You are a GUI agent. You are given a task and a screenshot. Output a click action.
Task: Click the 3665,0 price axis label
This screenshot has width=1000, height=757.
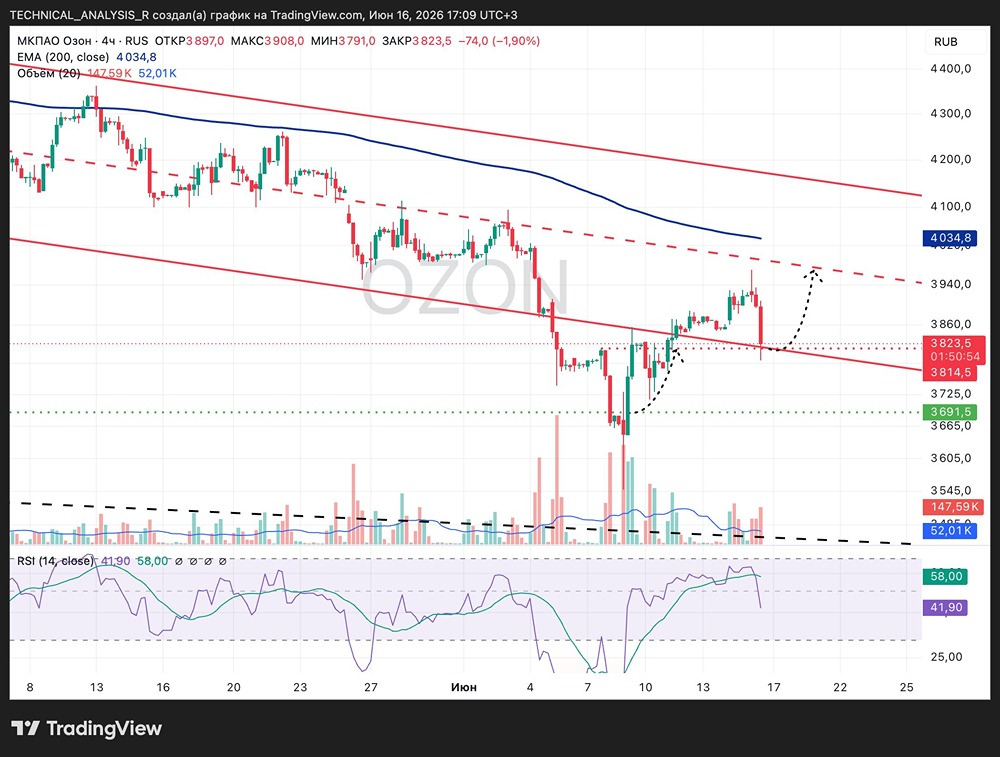point(951,426)
